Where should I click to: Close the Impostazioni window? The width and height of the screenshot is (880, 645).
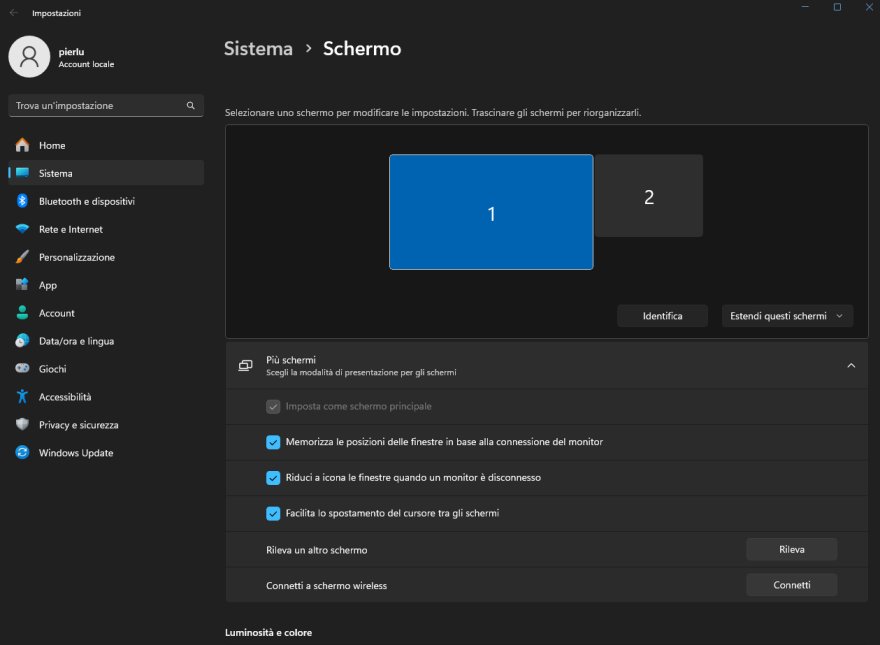click(x=869, y=7)
